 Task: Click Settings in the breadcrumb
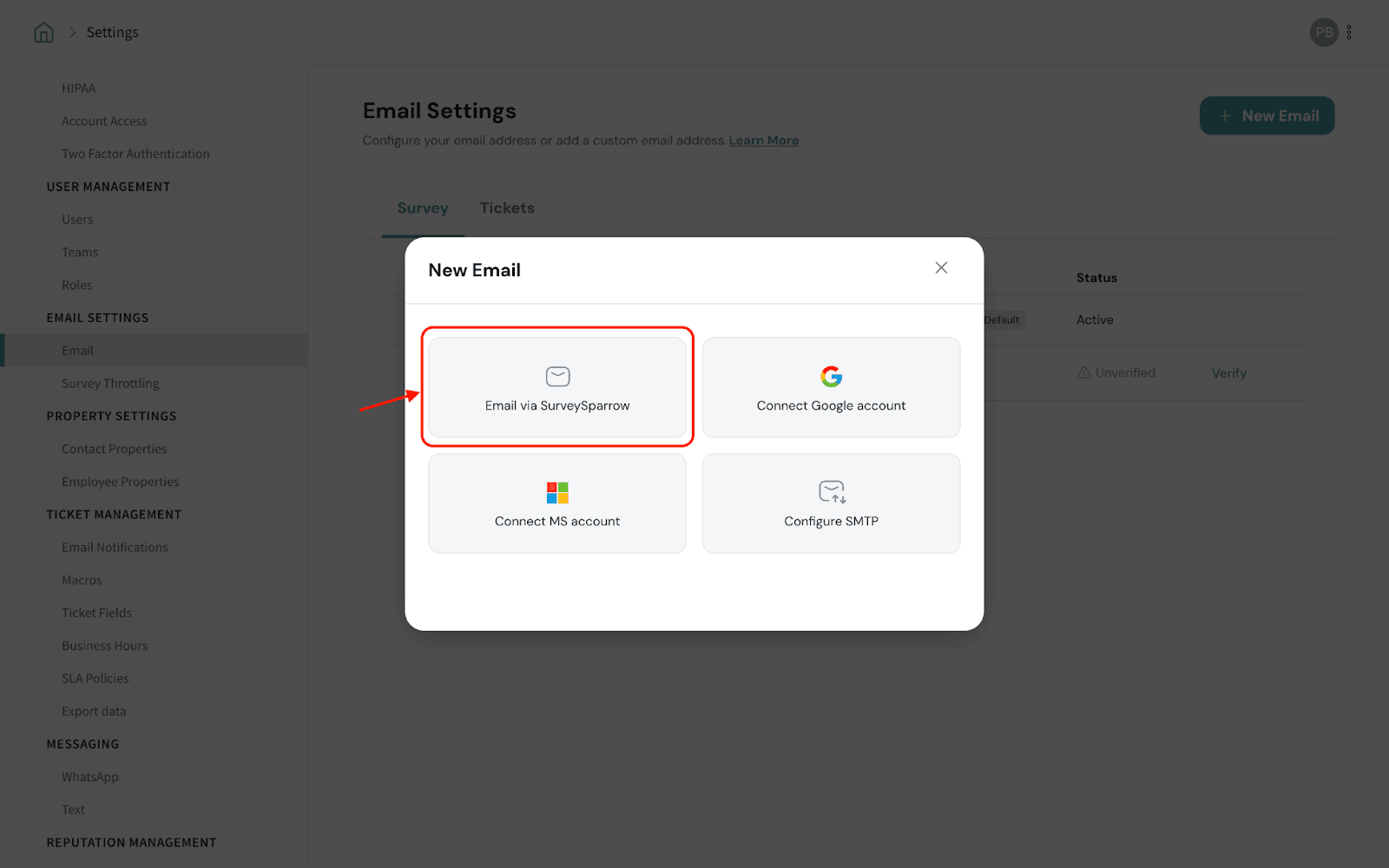(112, 33)
